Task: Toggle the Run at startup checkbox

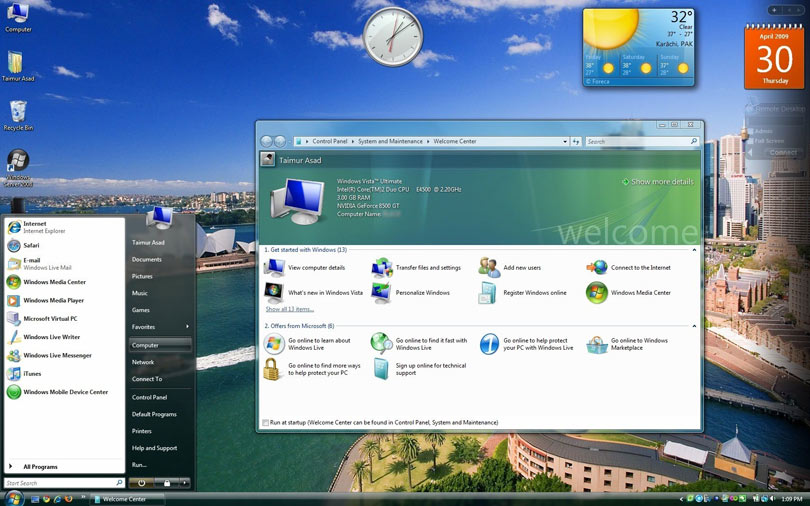Action: (x=265, y=422)
